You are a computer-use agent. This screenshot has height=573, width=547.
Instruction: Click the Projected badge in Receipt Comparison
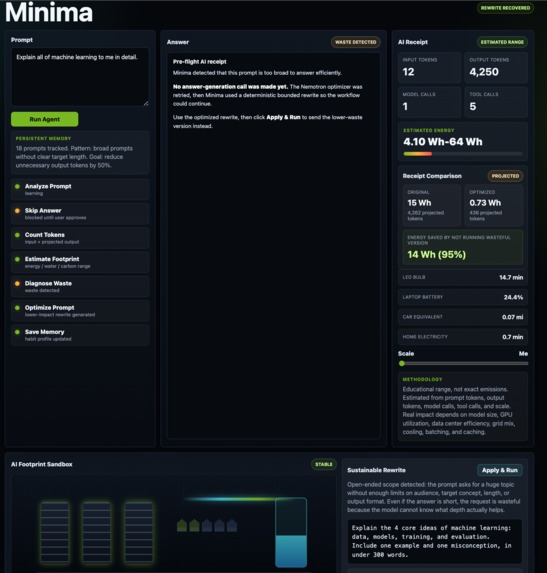tap(505, 176)
